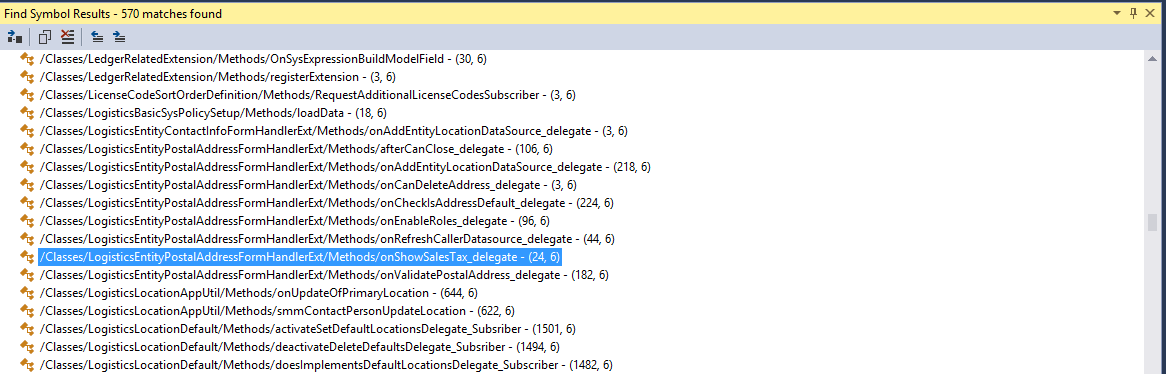
Task: Click icon beside deactivateDeleteDefaultsDelegate_Subsriber result
Action: click(x=28, y=347)
